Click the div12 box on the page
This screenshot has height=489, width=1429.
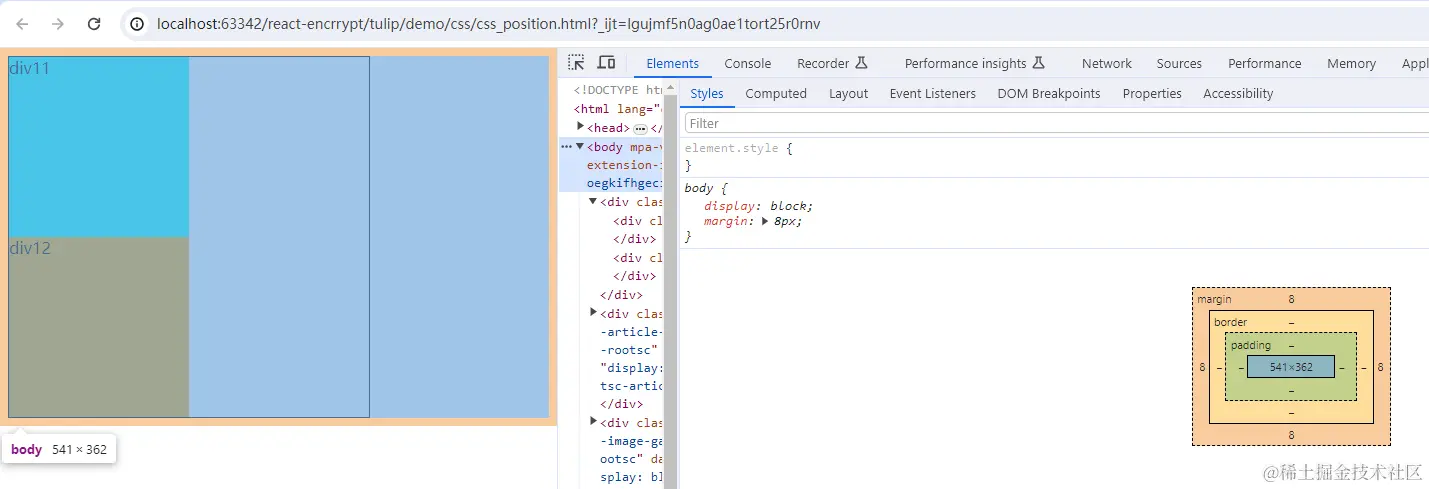tap(98, 327)
